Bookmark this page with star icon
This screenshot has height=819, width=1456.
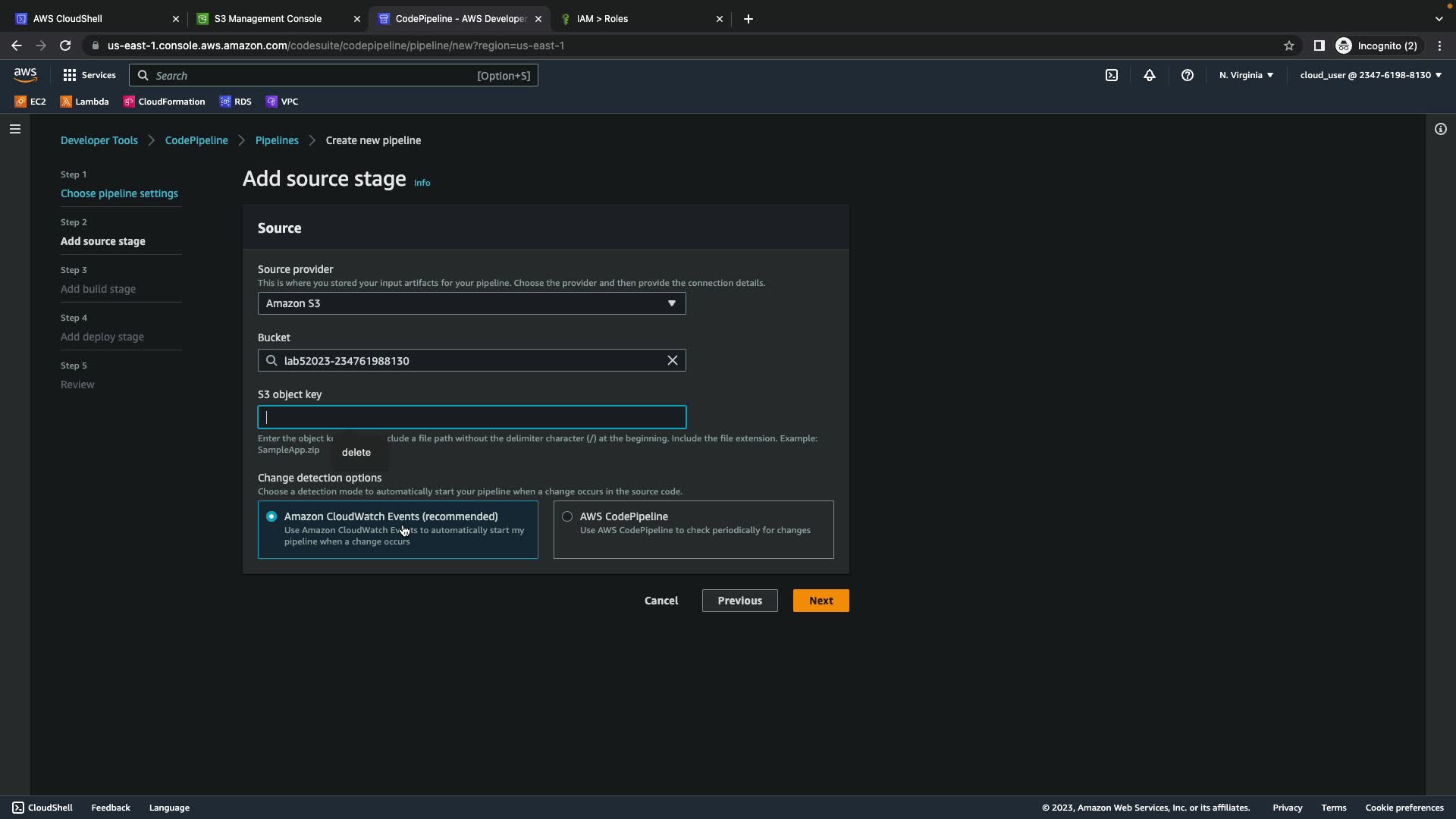[x=1288, y=45]
